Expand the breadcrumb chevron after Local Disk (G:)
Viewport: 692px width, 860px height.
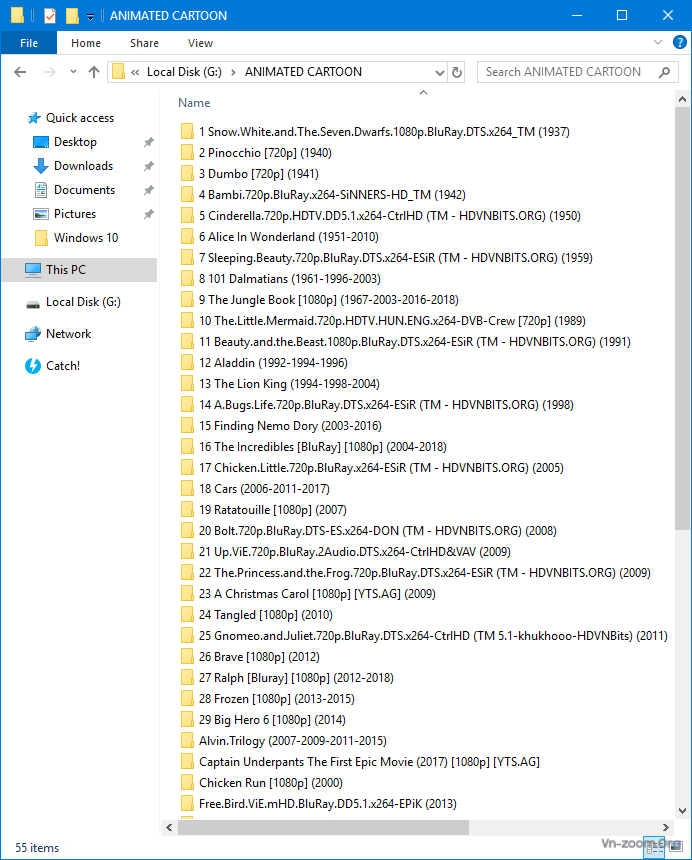point(233,72)
